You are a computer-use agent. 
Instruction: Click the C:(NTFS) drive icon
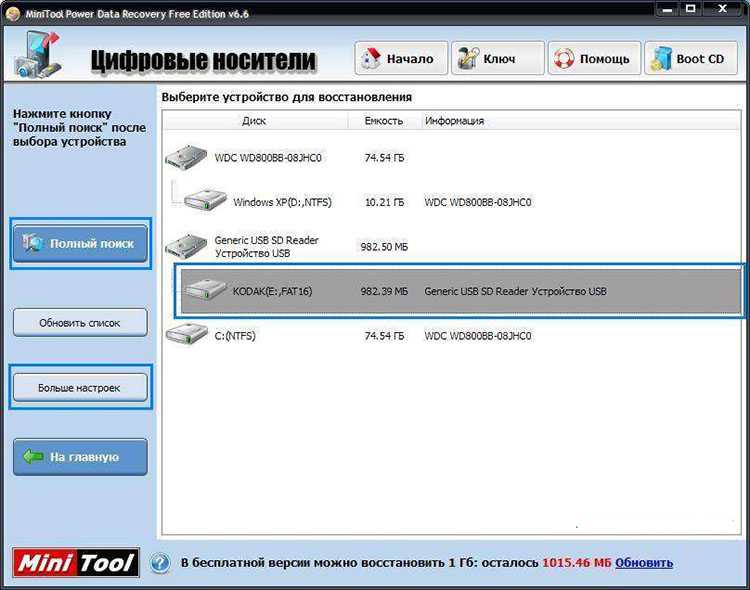coord(187,334)
